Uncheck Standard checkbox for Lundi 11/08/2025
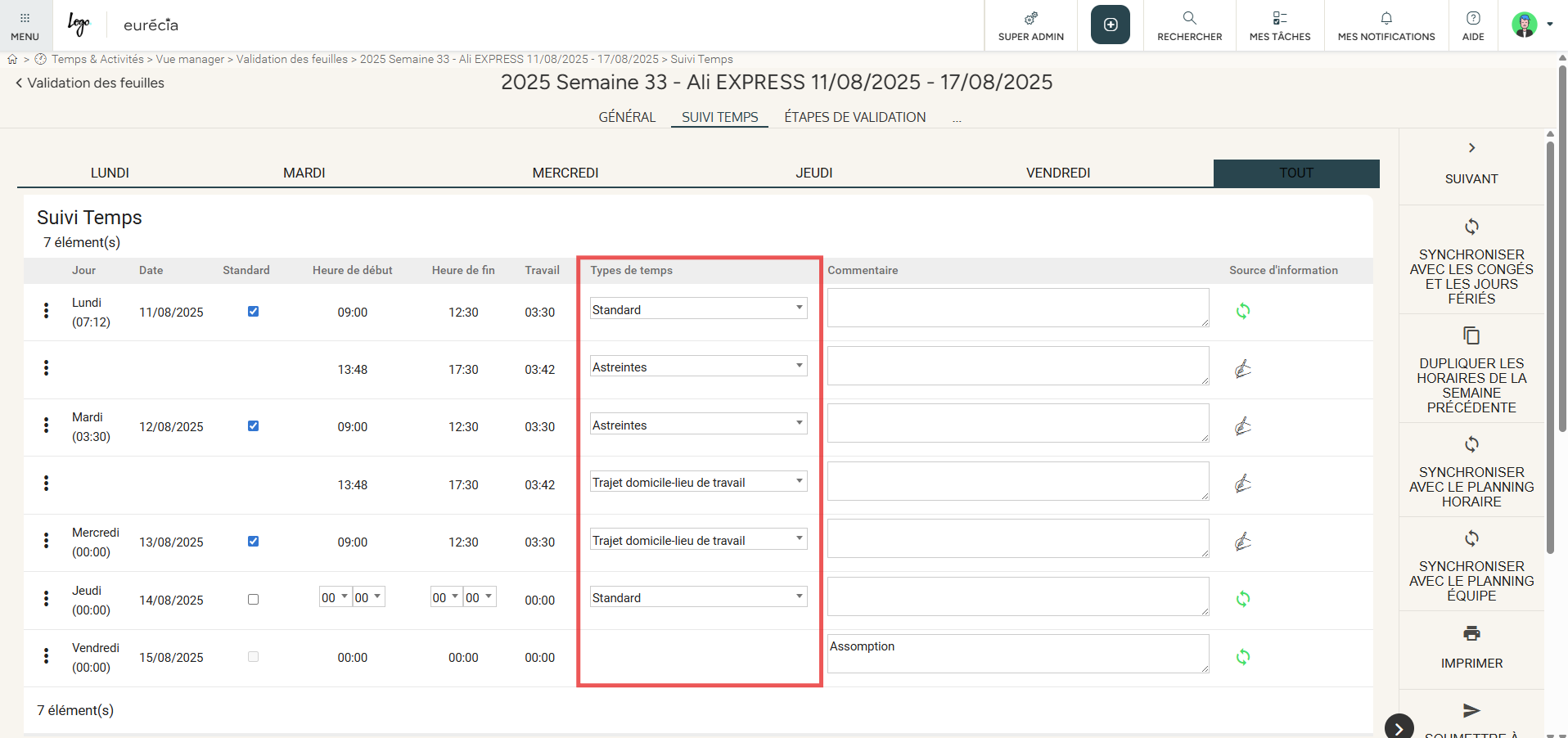 [253, 311]
